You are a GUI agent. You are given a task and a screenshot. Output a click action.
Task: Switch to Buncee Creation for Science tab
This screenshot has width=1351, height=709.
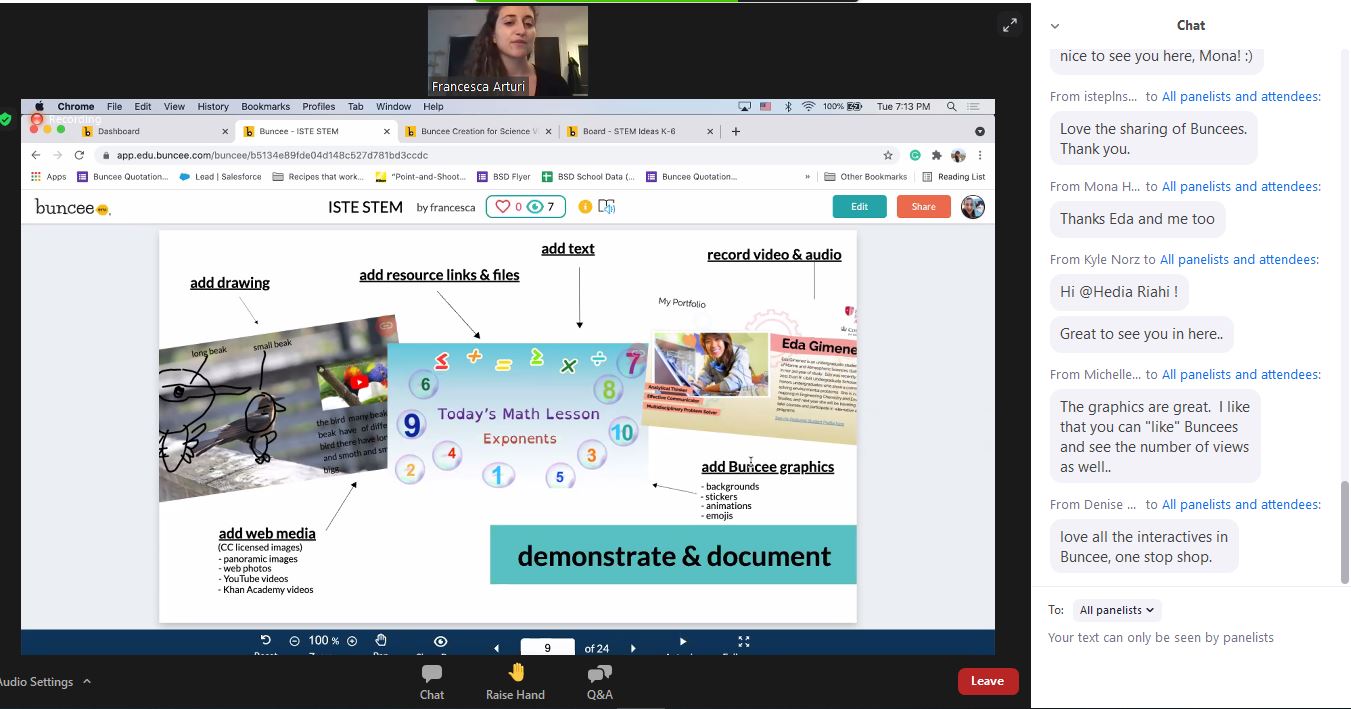[x=480, y=131]
